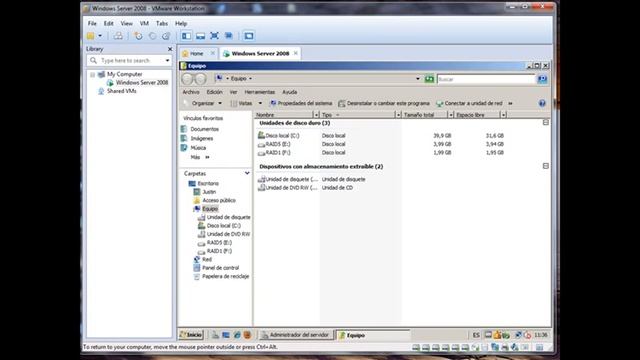Close the Windows Server 2008 tab
640x360 pixels.
(296, 53)
